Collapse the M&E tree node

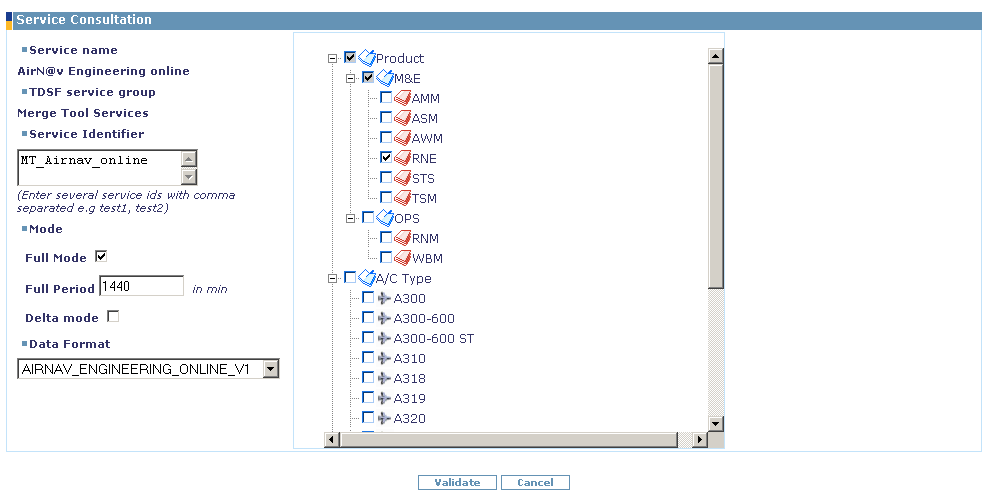coord(350,79)
